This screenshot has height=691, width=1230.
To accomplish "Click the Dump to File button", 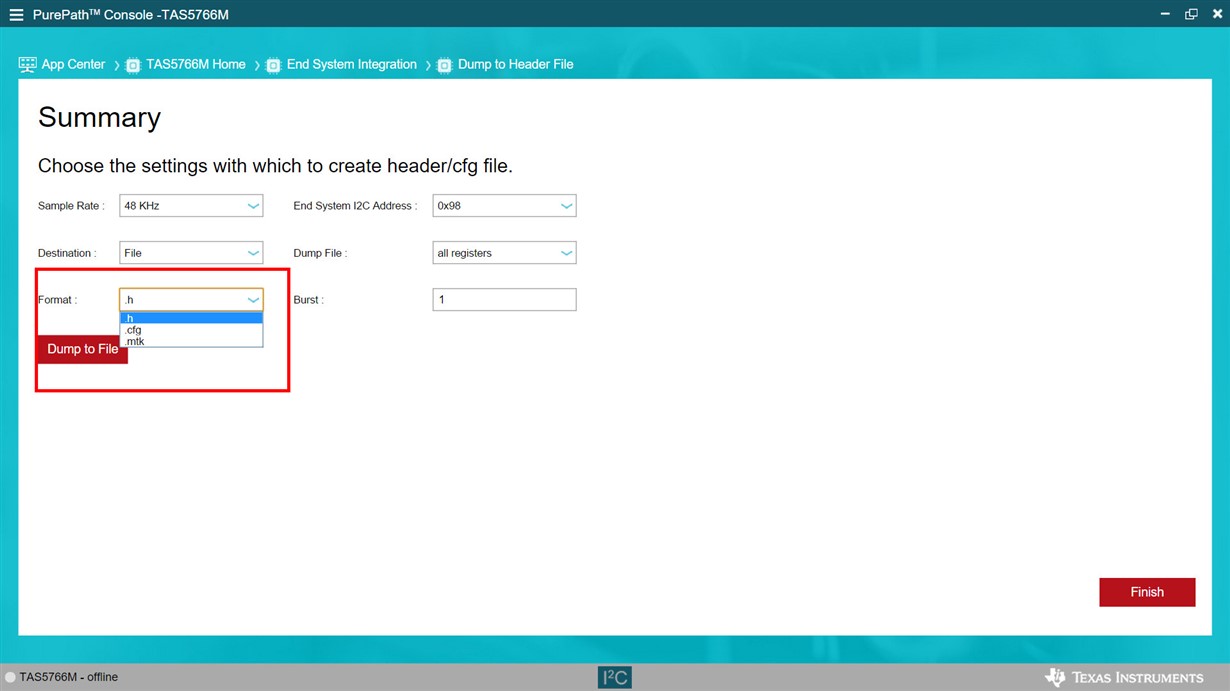I will [82, 349].
